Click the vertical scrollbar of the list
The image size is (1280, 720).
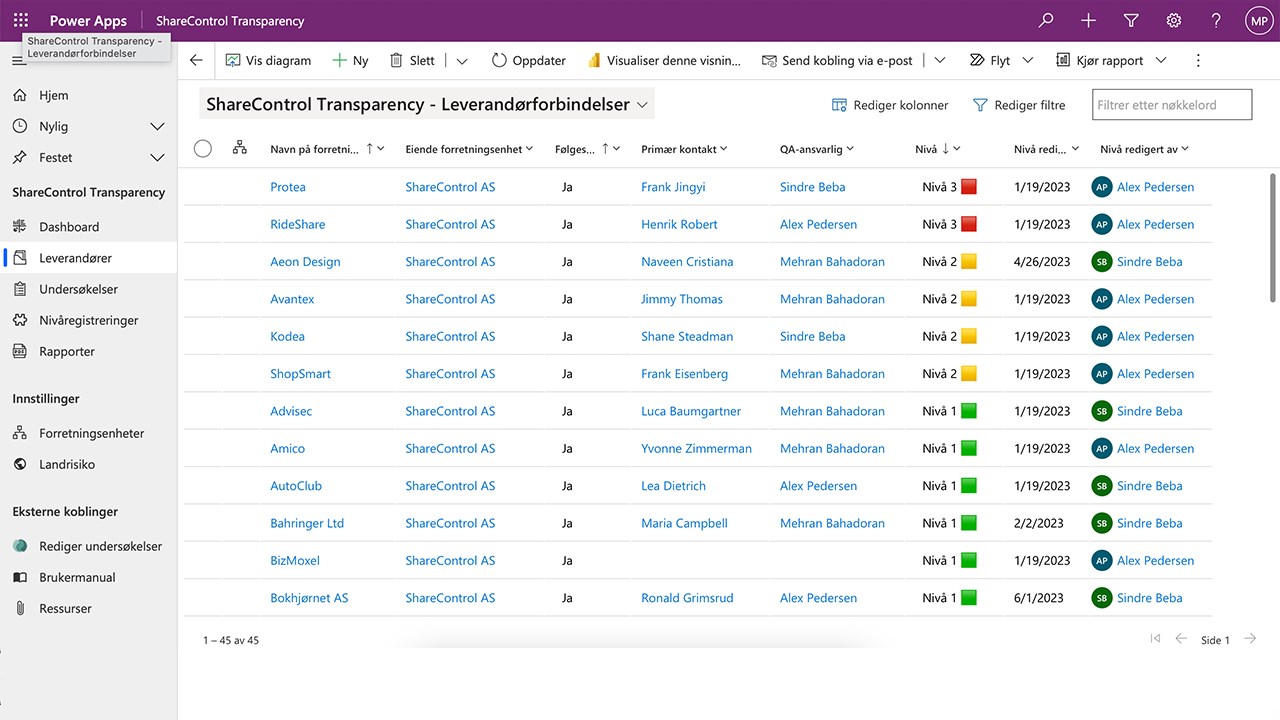click(x=1273, y=237)
